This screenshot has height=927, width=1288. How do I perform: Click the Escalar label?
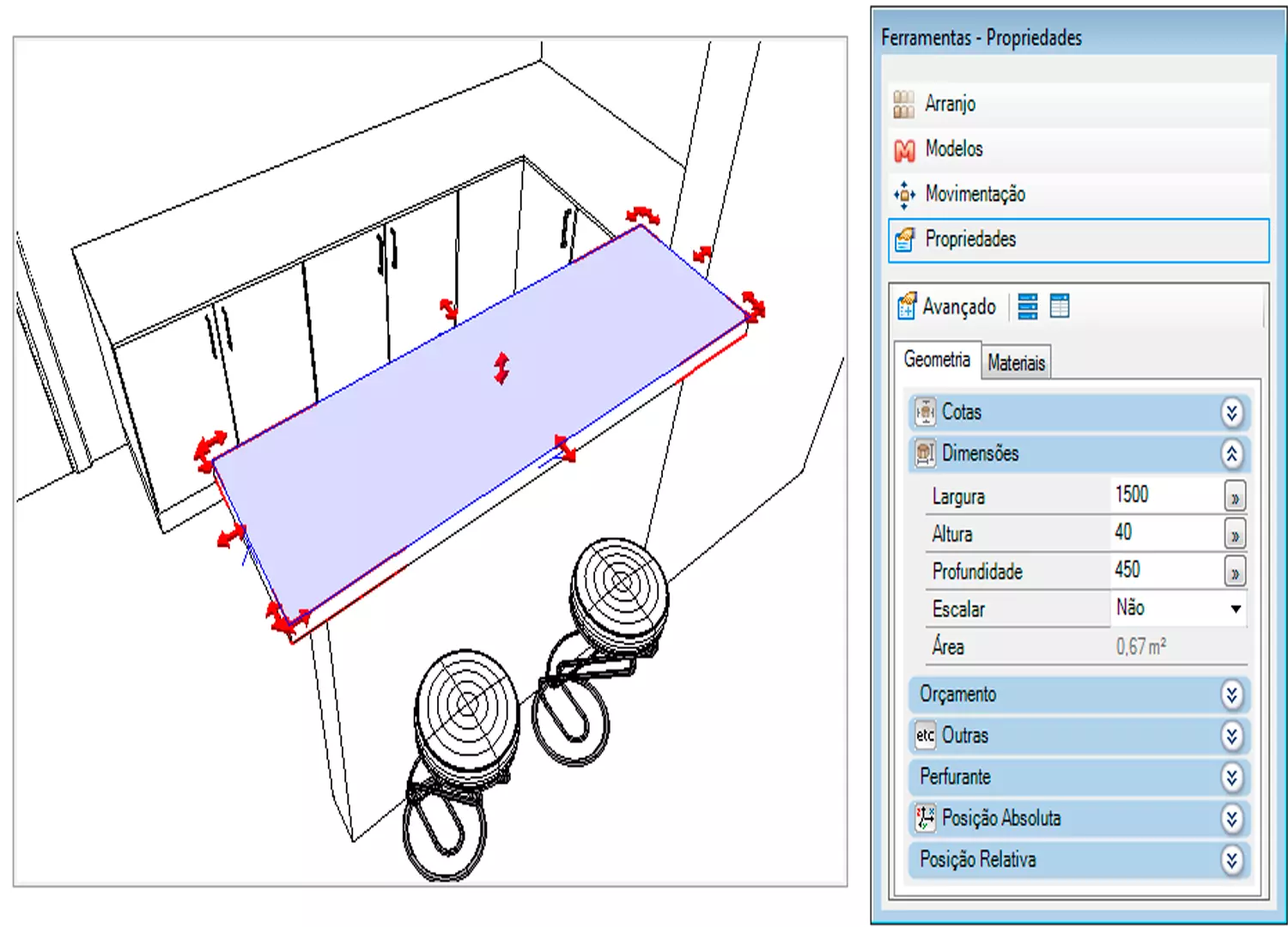click(x=958, y=609)
